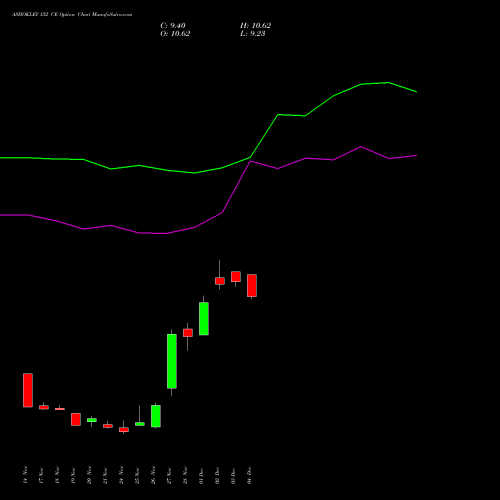500x500 pixels.
Task: Click the 03 Dec date label
Action: tap(233, 475)
